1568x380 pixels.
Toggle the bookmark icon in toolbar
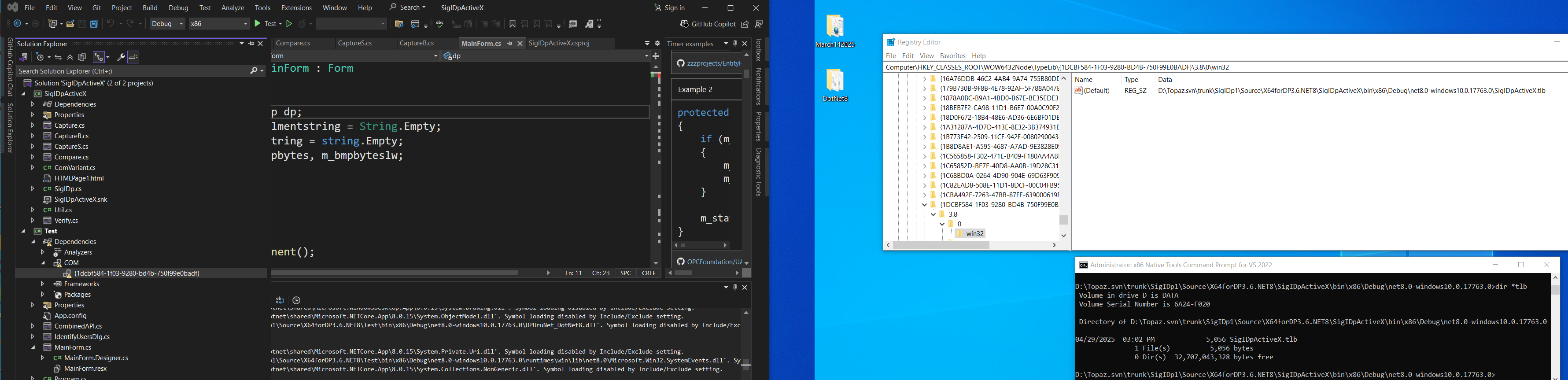pos(513,24)
